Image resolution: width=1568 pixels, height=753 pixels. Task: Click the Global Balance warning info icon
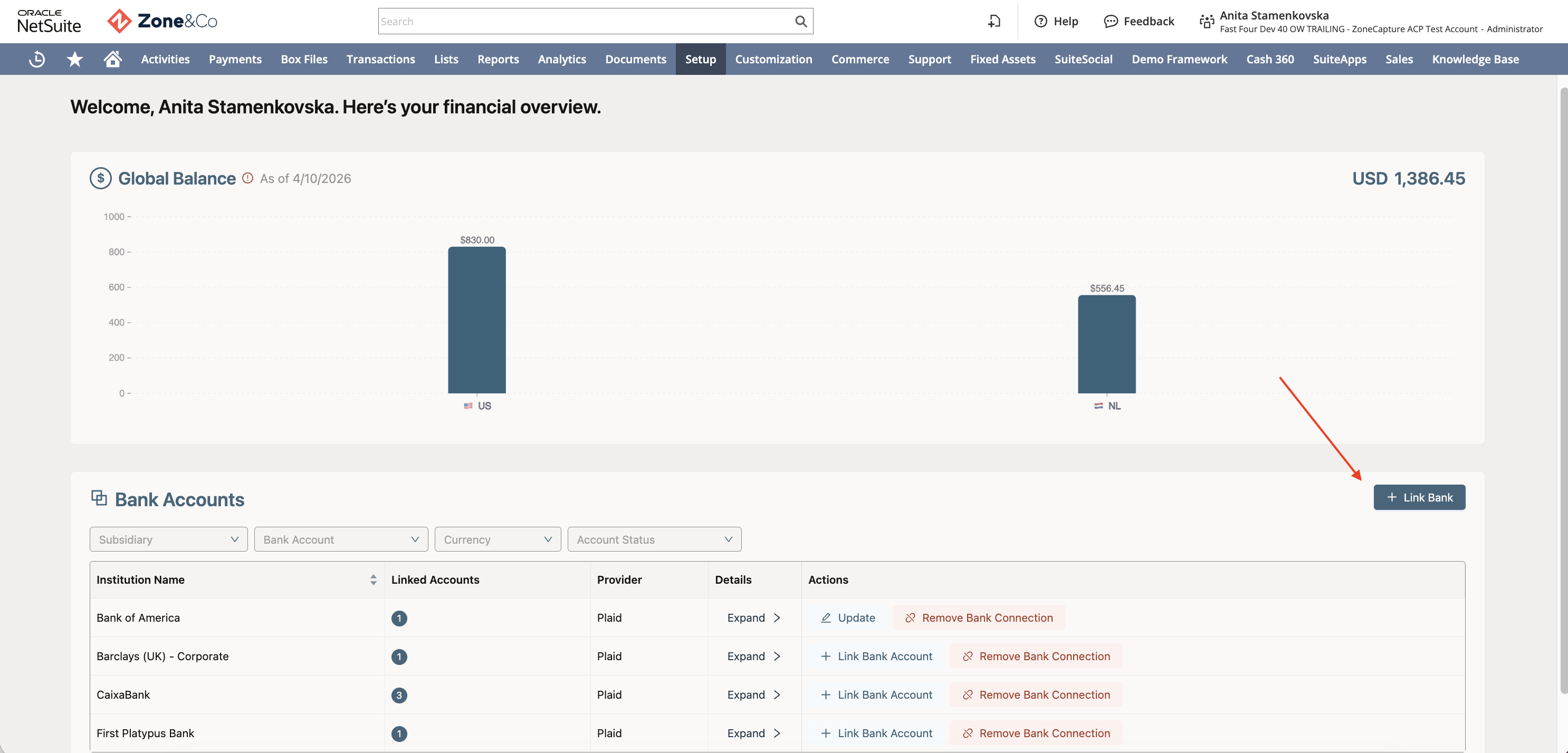pos(248,178)
